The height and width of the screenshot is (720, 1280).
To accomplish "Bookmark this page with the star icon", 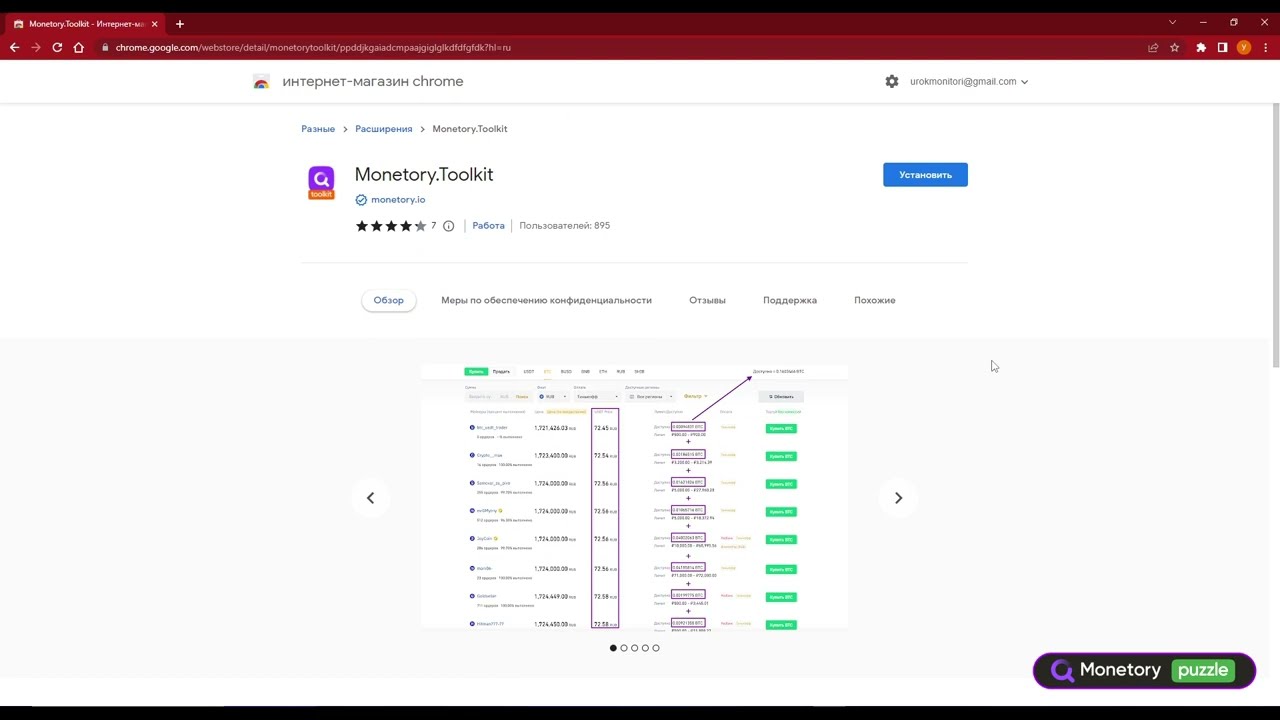I will coord(1175,47).
